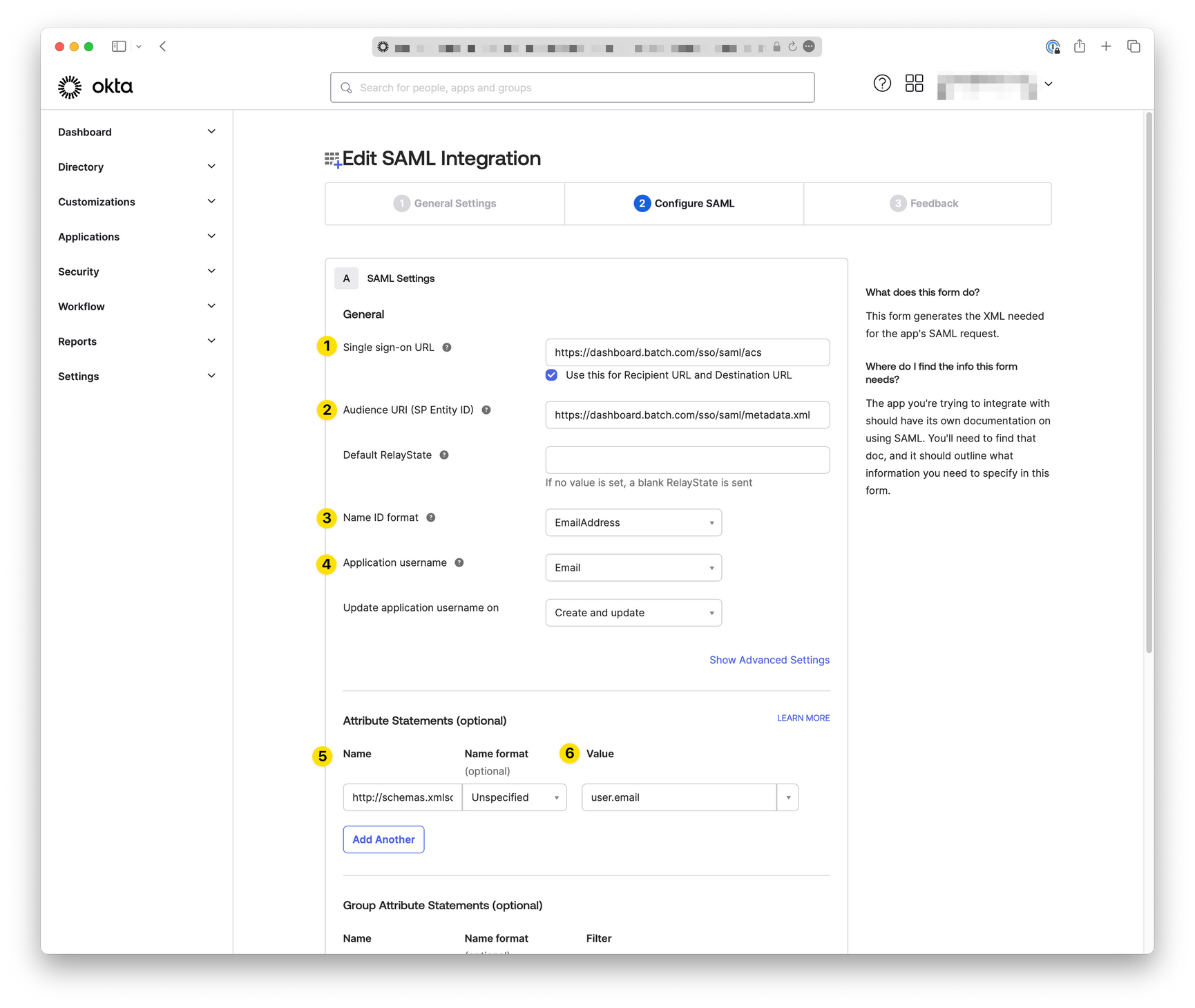The height and width of the screenshot is (1008, 1195).
Task: Open a new tab with plus icon
Action: (x=1106, y=46)
